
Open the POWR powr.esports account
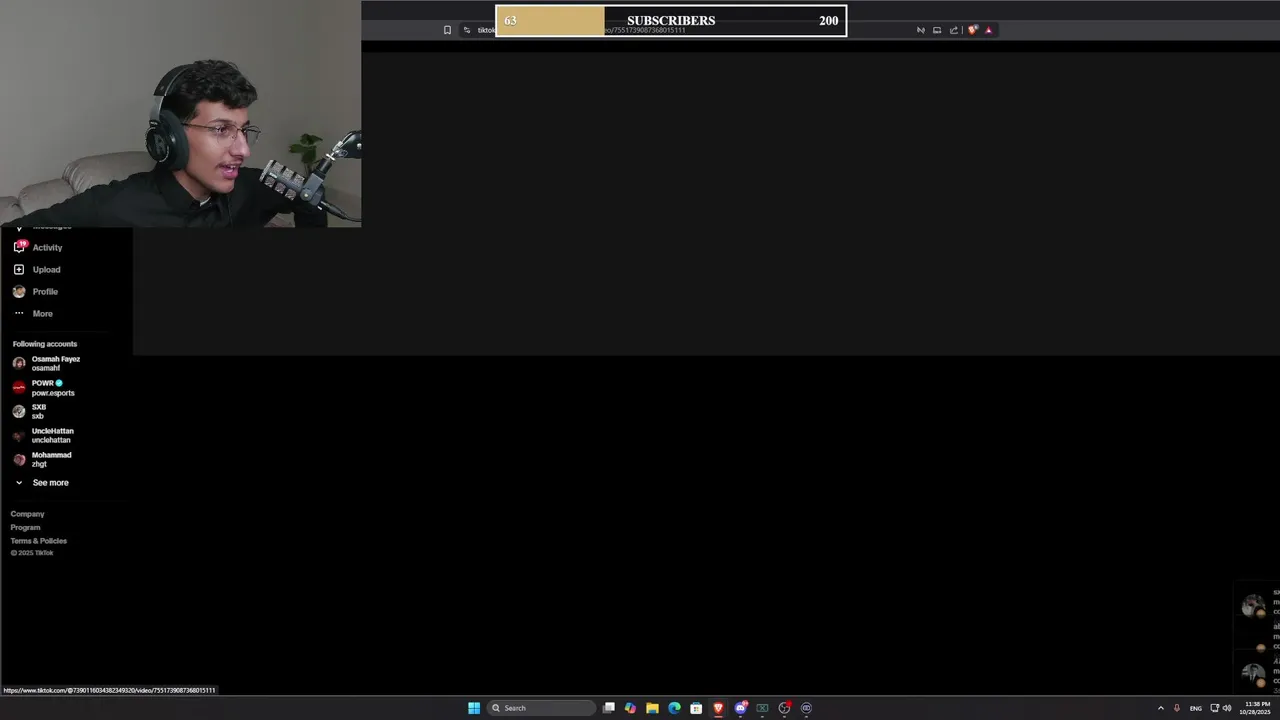[46, 388]
